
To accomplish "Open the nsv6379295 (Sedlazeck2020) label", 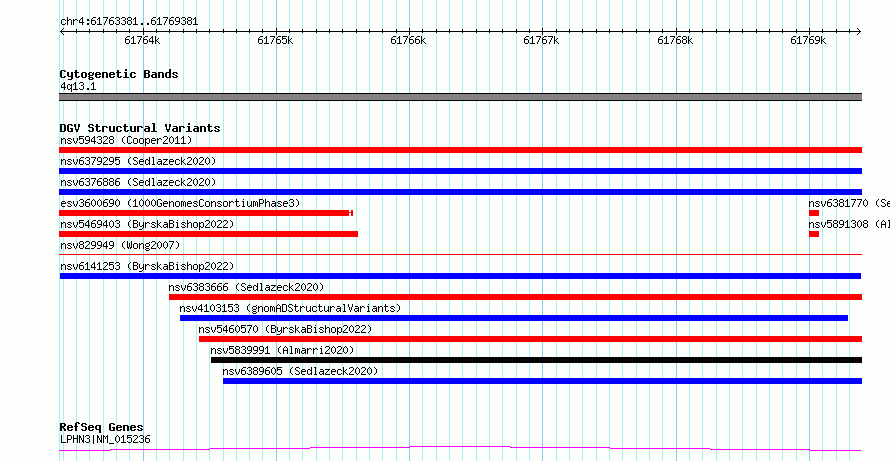I will (x=138, y=161).
